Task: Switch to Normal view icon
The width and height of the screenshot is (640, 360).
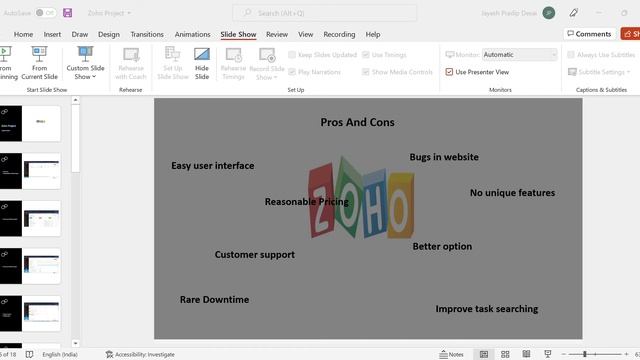Action: (x=484, y=354)
